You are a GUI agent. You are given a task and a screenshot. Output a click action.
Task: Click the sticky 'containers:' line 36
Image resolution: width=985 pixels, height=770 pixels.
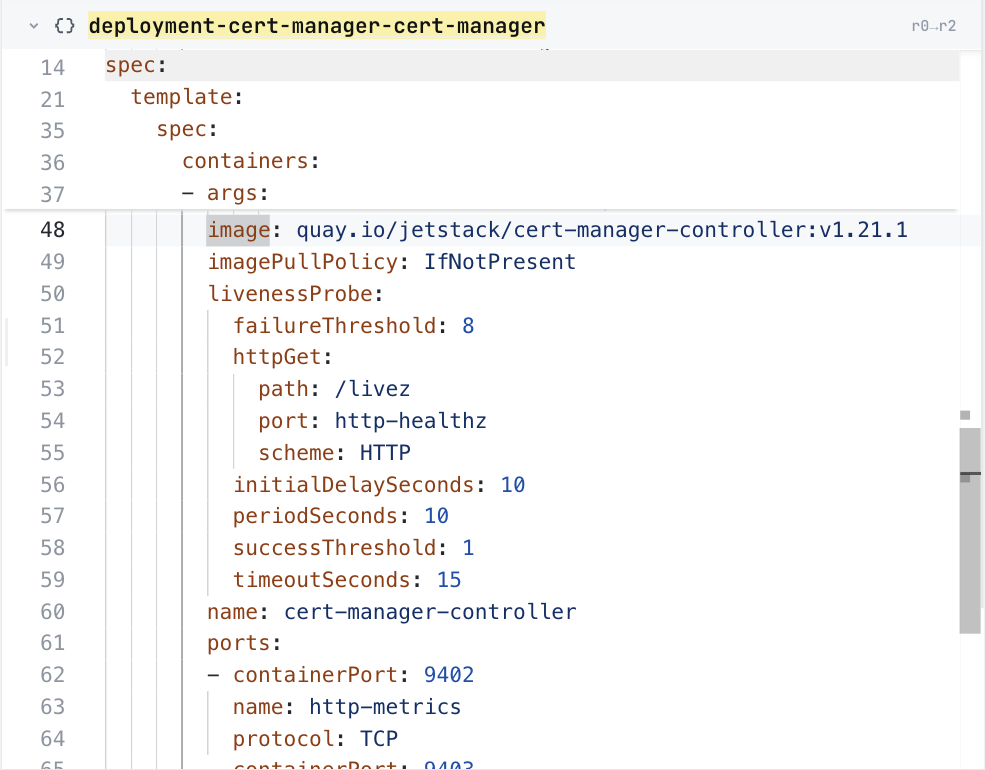point(251,161)
